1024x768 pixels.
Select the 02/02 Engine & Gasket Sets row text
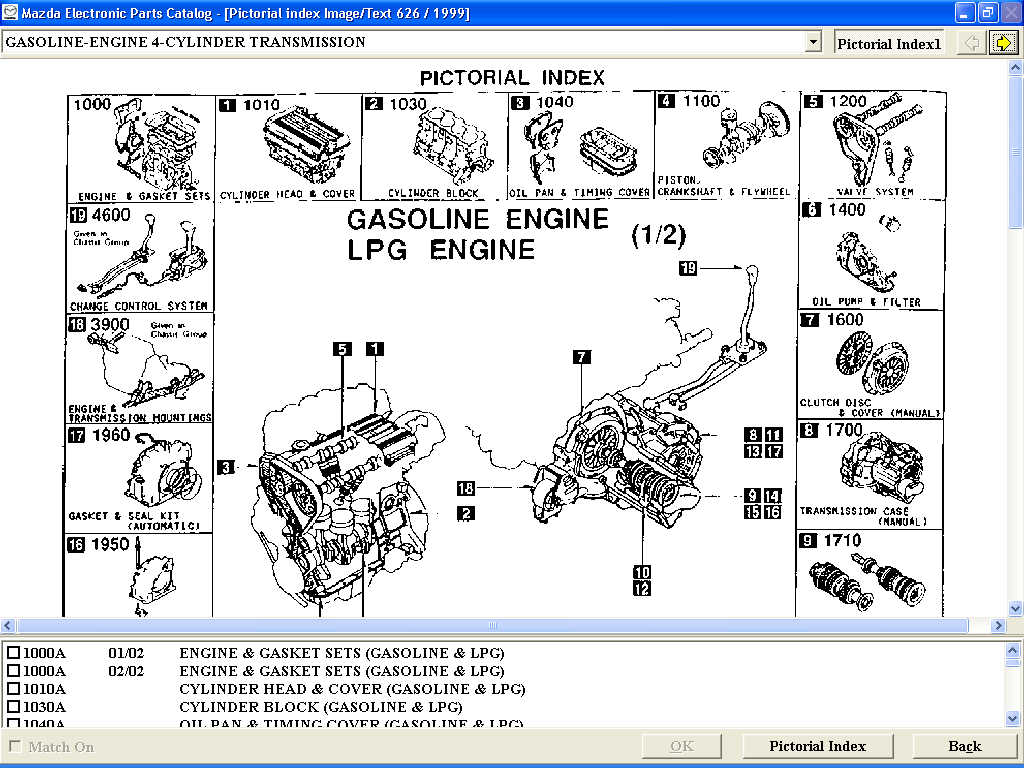pos(342,671)
